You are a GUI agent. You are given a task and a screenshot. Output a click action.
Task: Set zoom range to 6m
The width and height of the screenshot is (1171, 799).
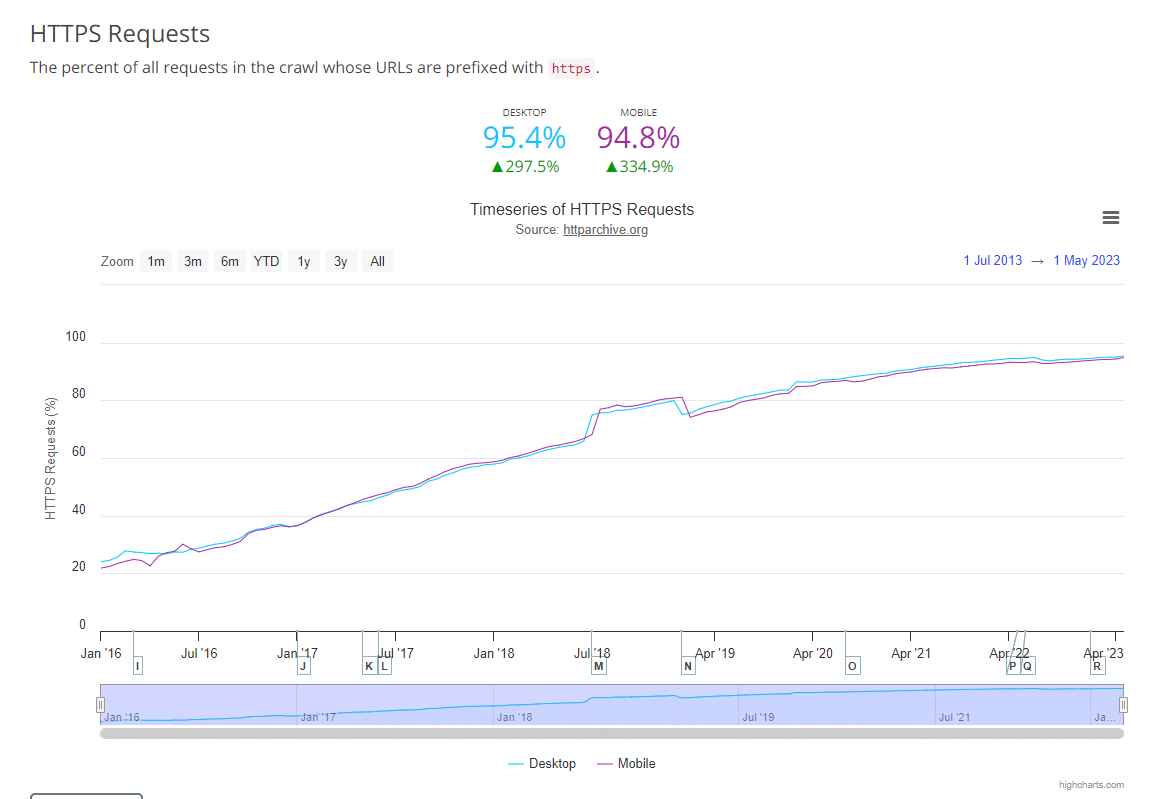230,261
